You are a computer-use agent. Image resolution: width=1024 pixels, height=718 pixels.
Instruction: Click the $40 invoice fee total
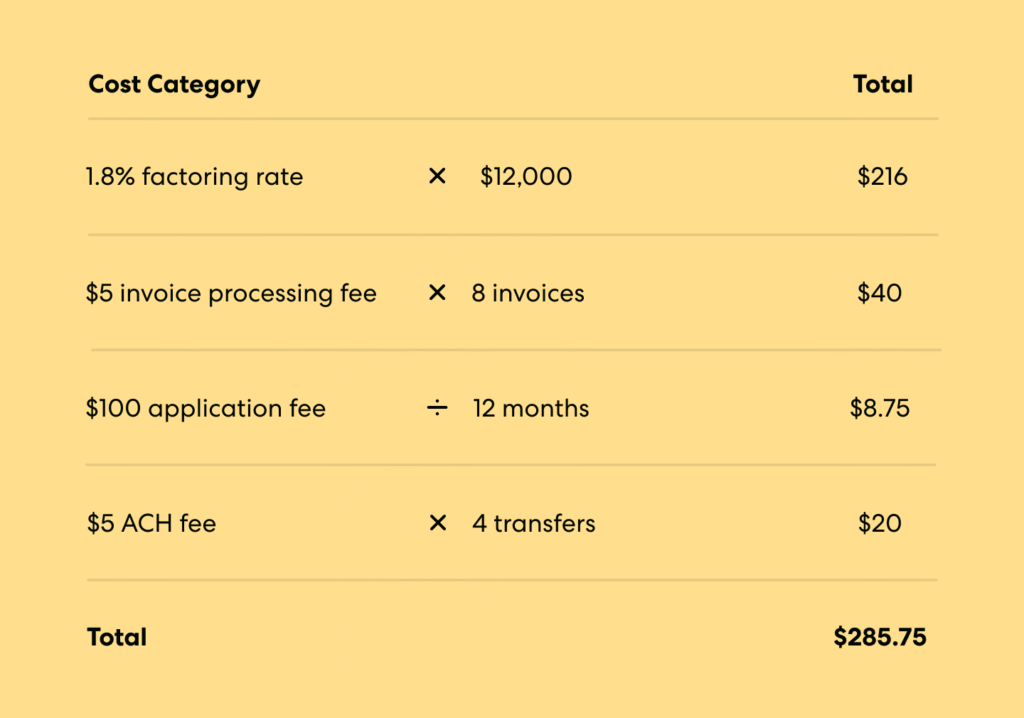879,294
